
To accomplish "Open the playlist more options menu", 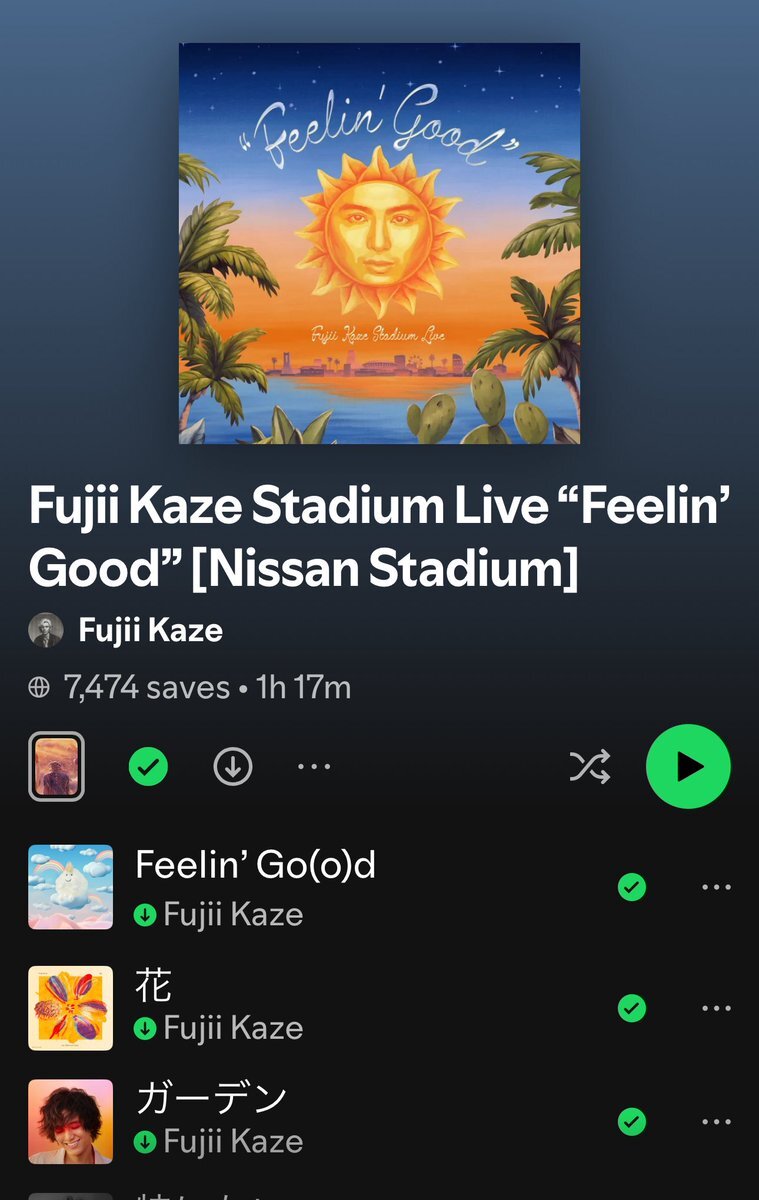I will pyautogui.click(x=314, y=767).
